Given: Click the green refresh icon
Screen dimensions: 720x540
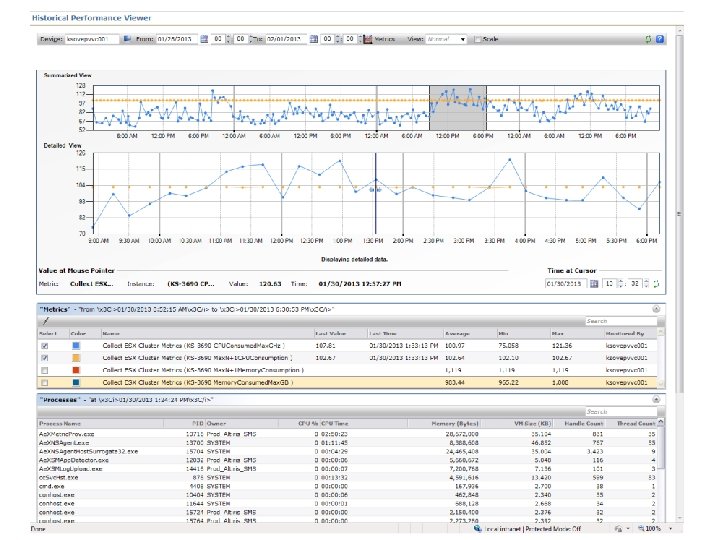Looking at the screenshot, I should 648,39.
